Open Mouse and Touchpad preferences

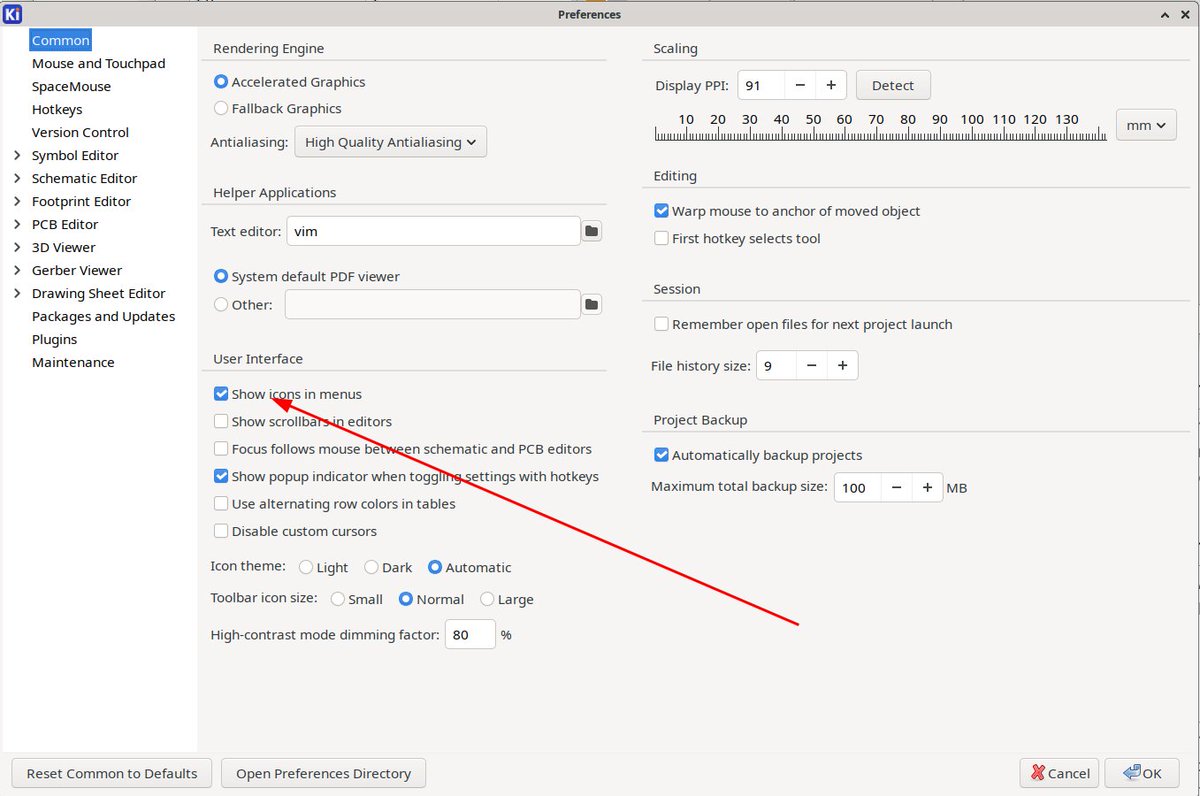[98, 63]
